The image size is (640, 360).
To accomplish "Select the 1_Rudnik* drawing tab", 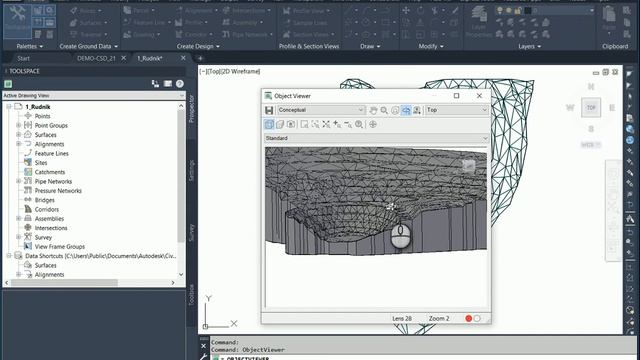I will click(150, 58).
